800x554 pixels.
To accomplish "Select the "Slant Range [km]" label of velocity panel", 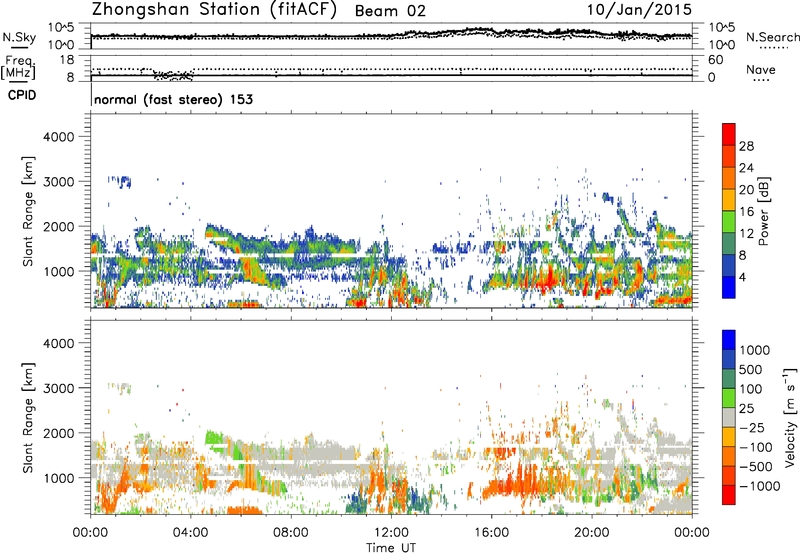I will (28, 418).
